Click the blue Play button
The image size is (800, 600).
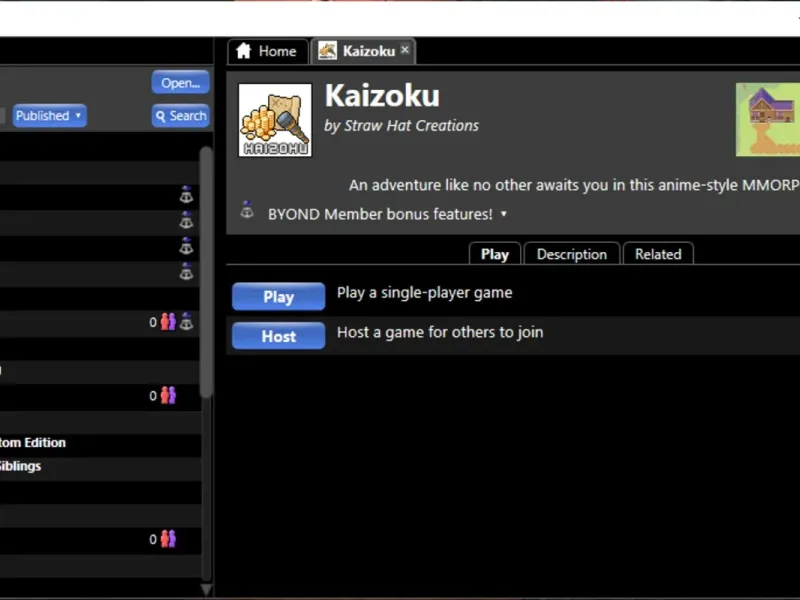[279, 296]
